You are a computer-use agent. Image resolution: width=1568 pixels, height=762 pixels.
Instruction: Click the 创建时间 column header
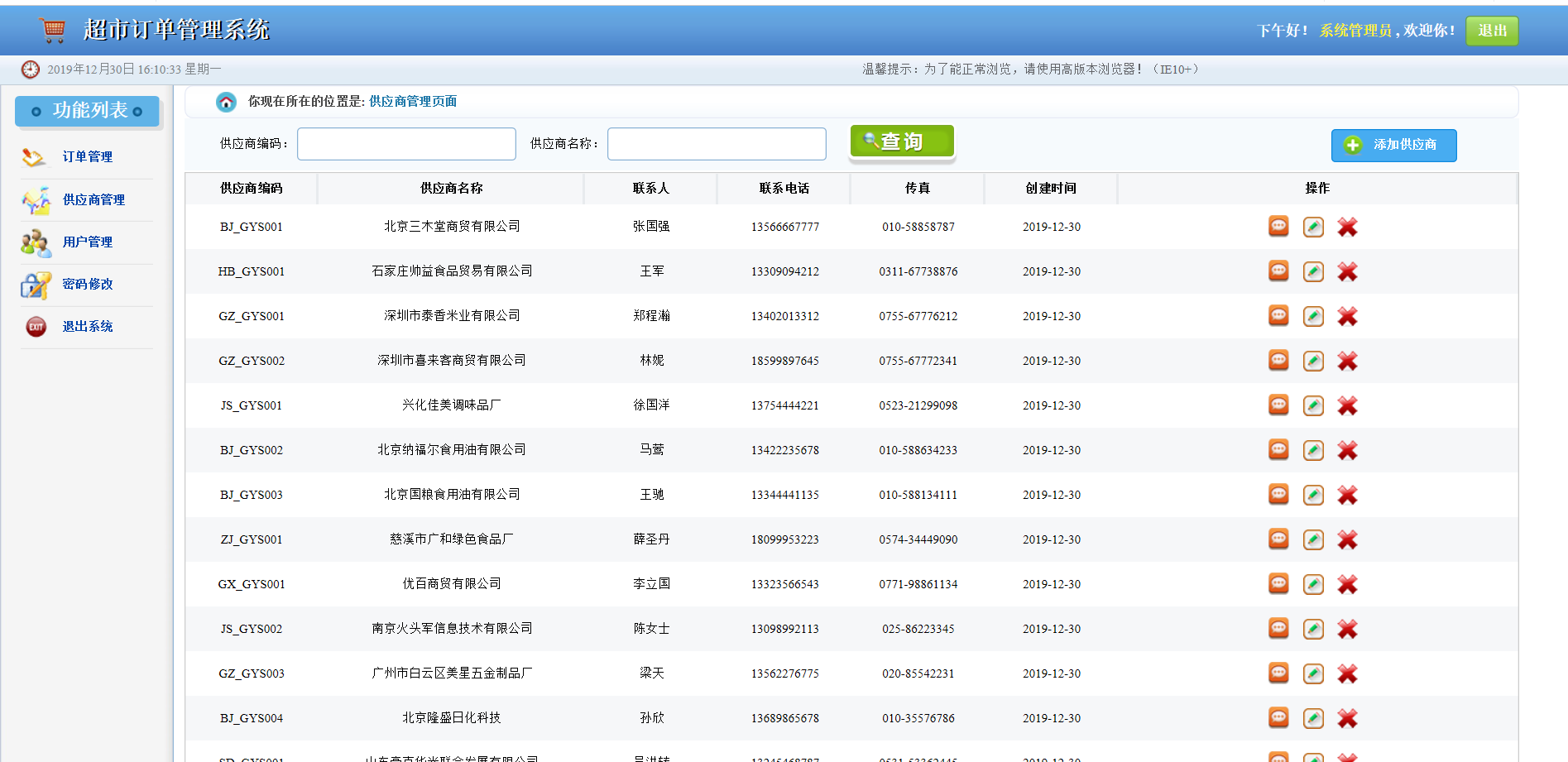point(1051,188)
